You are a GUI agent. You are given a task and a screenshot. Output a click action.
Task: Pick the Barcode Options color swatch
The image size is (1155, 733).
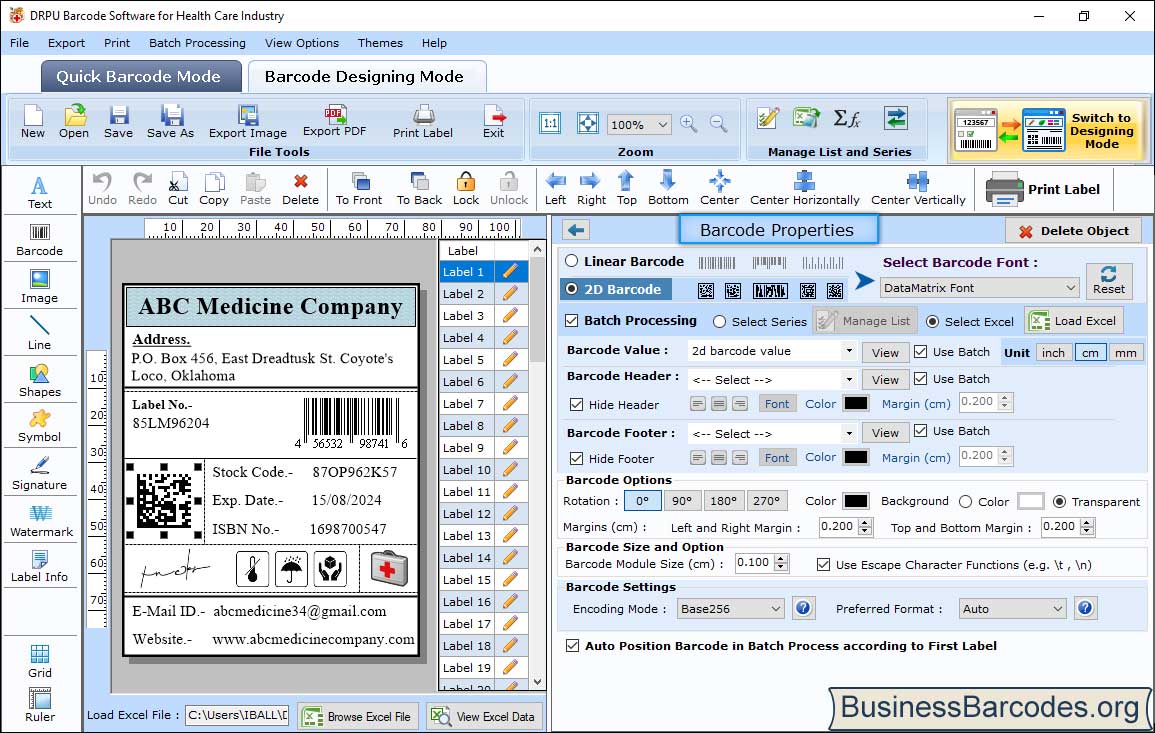(x=855, y=501)
